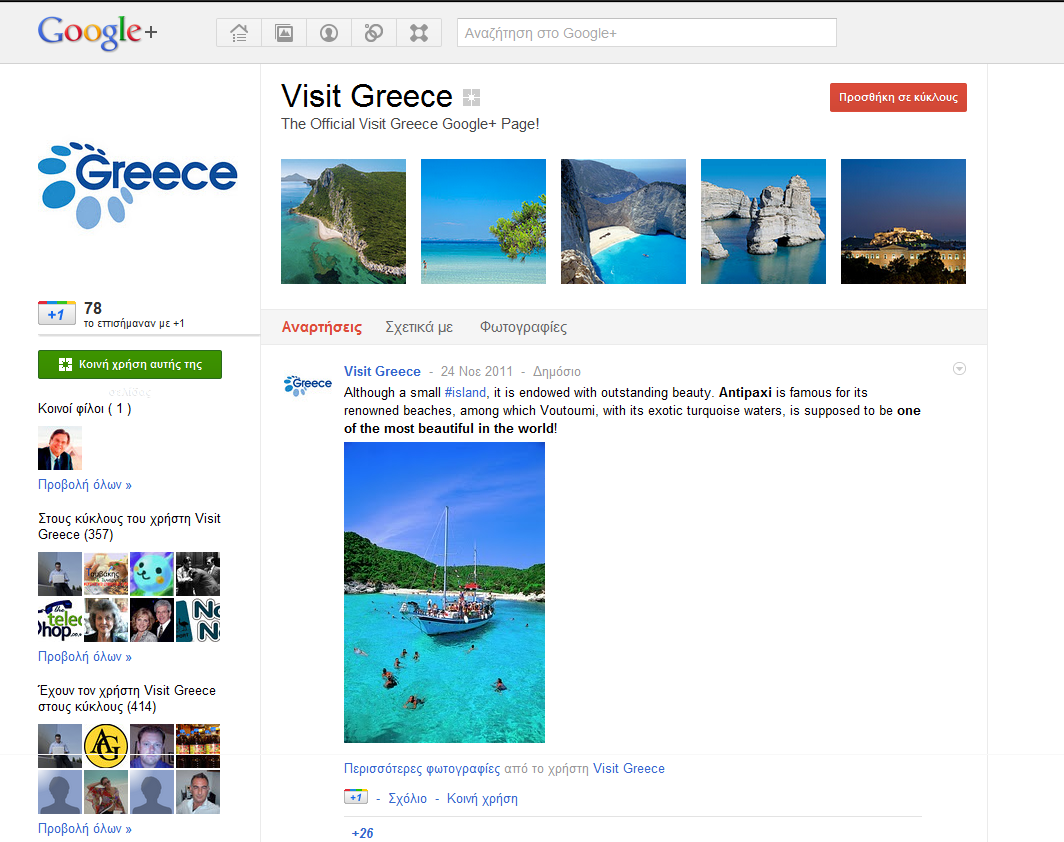Open the Games icon in top toolbar

(419, 33)
